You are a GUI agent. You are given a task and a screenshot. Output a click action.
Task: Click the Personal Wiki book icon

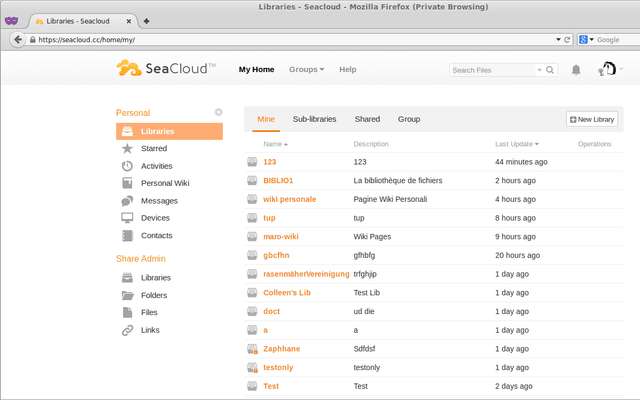tap(127, 183)
